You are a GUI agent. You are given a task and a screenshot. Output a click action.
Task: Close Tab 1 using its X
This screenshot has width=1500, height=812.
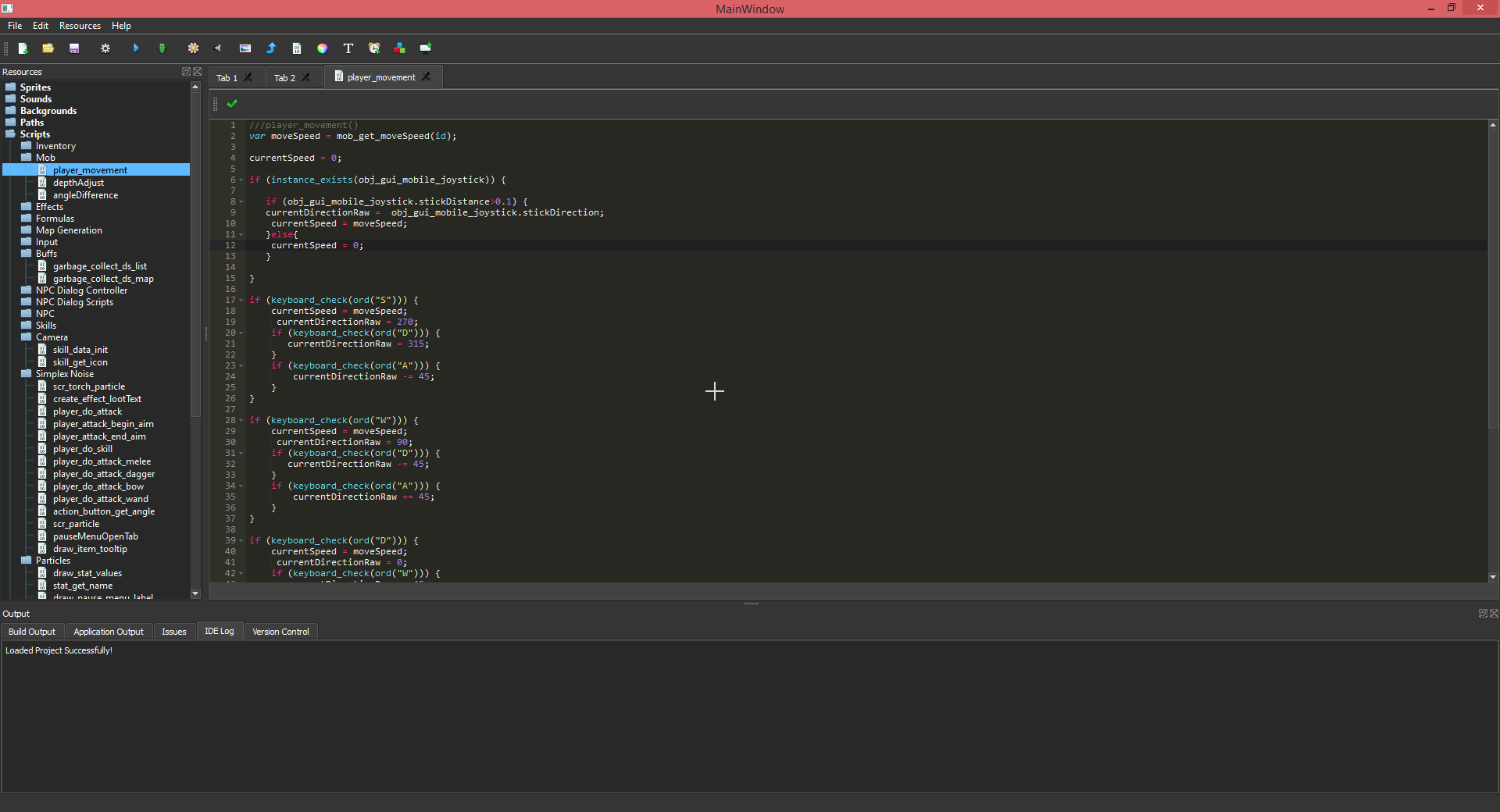(x=248, y=77)
